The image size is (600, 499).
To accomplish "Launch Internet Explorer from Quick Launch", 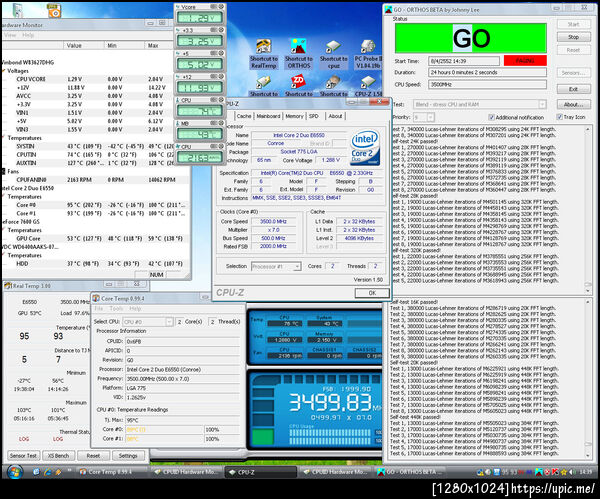I will click(47, 472).
